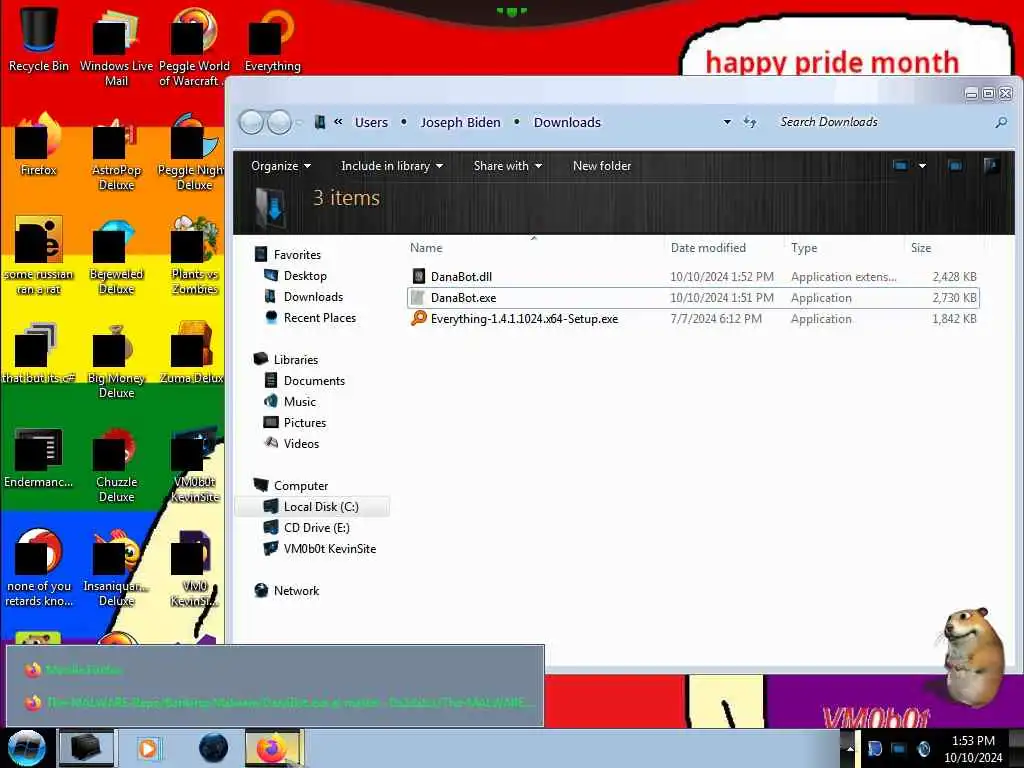Image resolution: width=1024 pixels, height=768 pixels.
Task: Launch Firefox from the desktop
Action: [38, 145]
